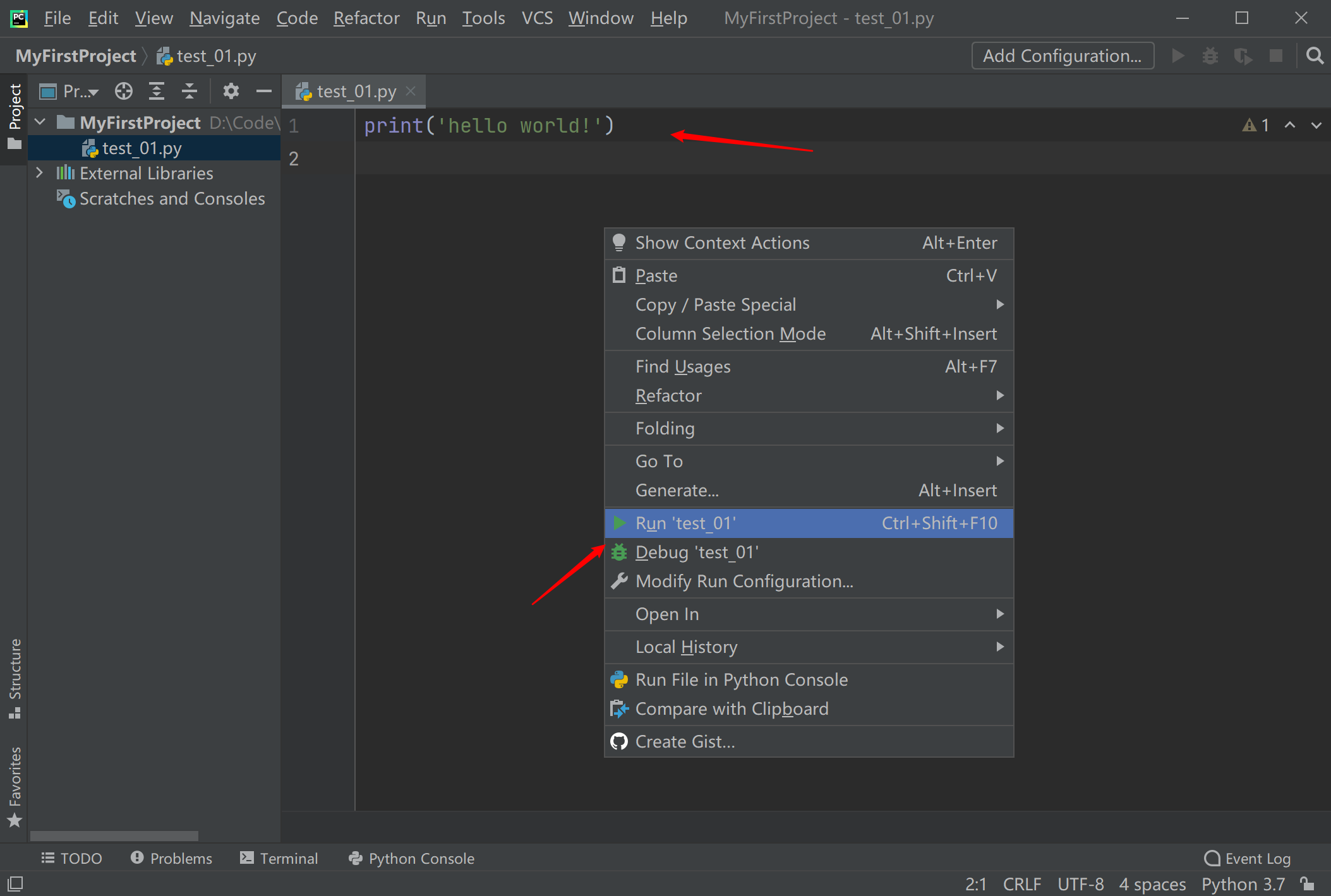Open the Terminal tool window
This screenshot has width=1331, height=896.
click(279, 858)
